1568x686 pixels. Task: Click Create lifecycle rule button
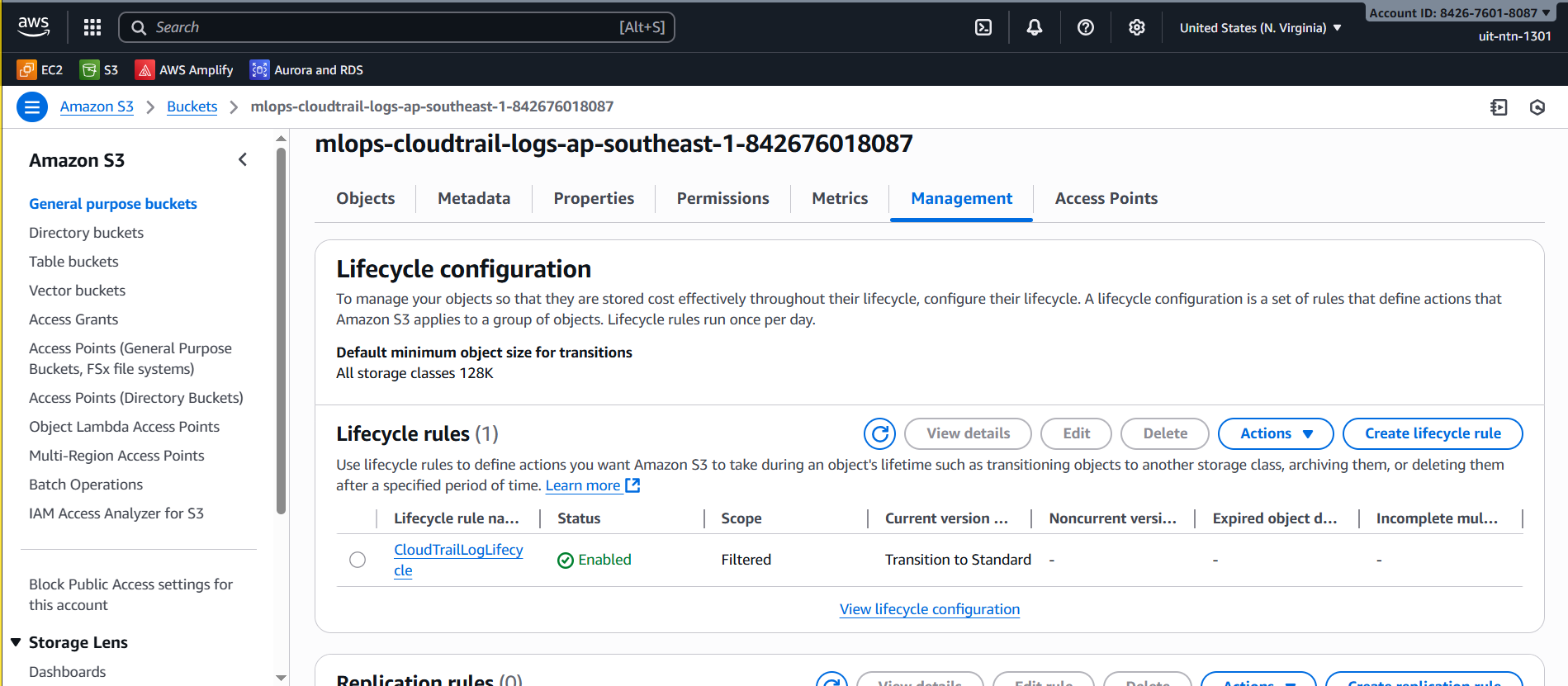1432,433
